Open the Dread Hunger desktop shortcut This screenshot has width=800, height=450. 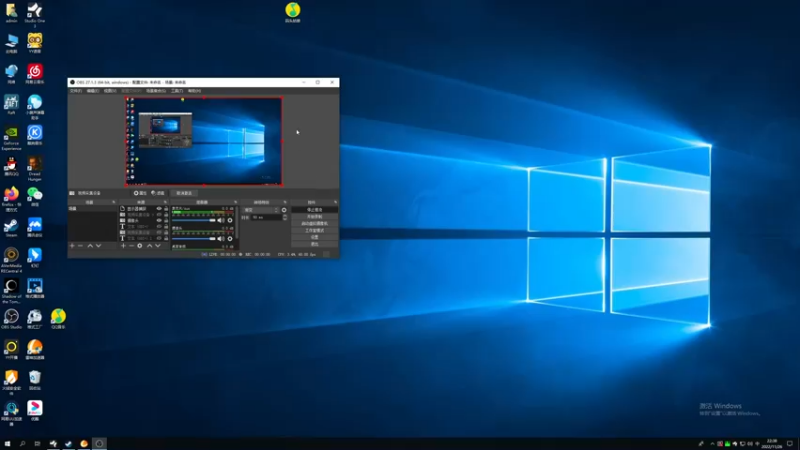click(x=35, y=169)
